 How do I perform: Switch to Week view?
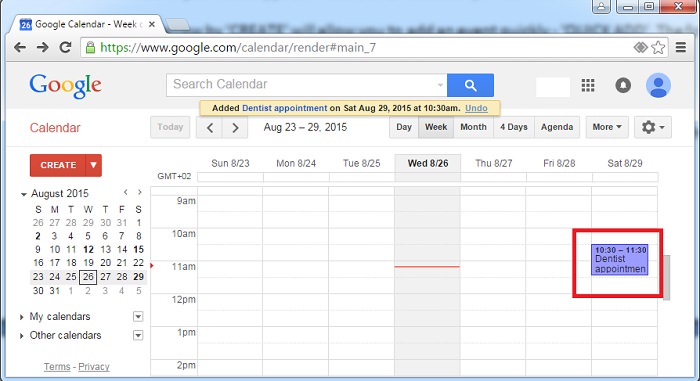pyautogui.click(x=436, y=127)
